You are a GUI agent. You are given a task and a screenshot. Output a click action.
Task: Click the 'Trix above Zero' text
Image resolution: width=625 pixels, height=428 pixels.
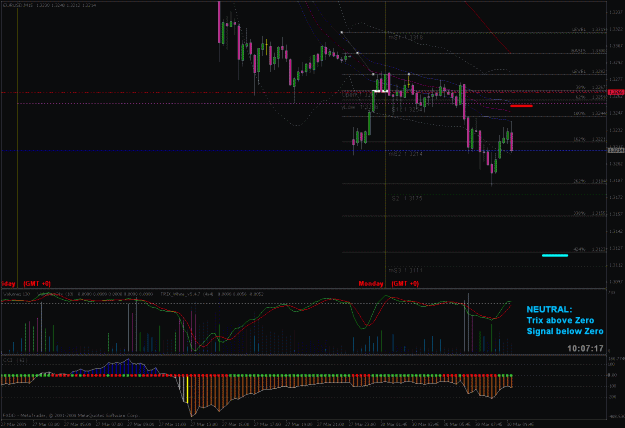[560, 320]
